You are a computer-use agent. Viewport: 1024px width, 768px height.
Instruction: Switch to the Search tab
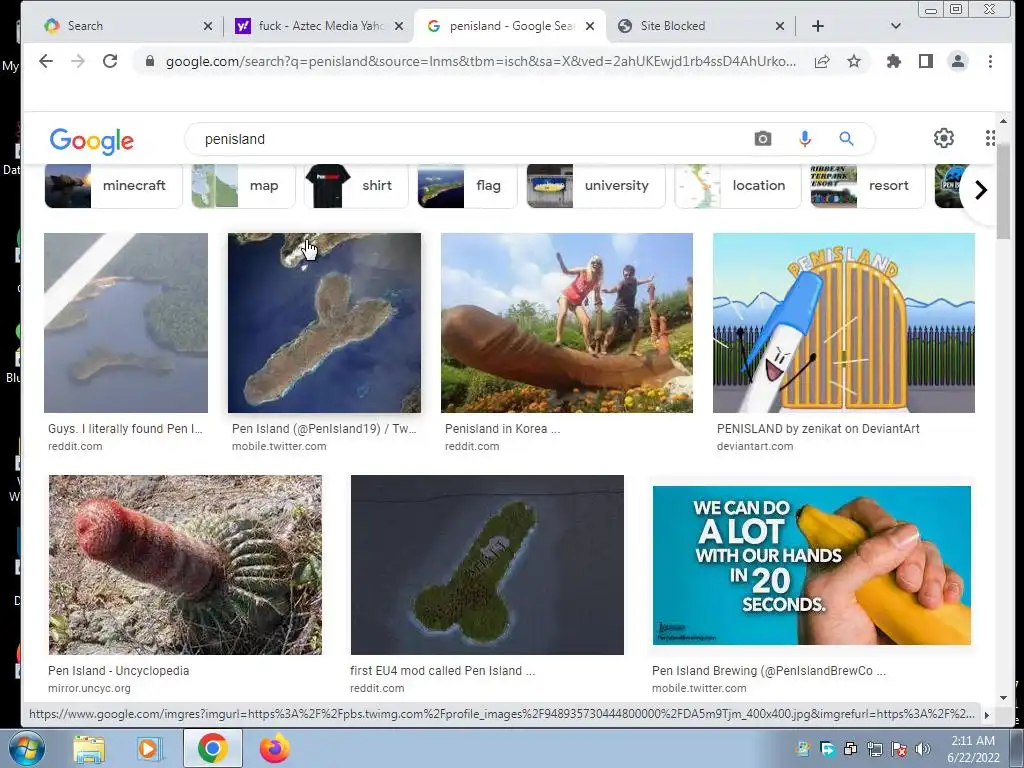click(x=123, y=26)
